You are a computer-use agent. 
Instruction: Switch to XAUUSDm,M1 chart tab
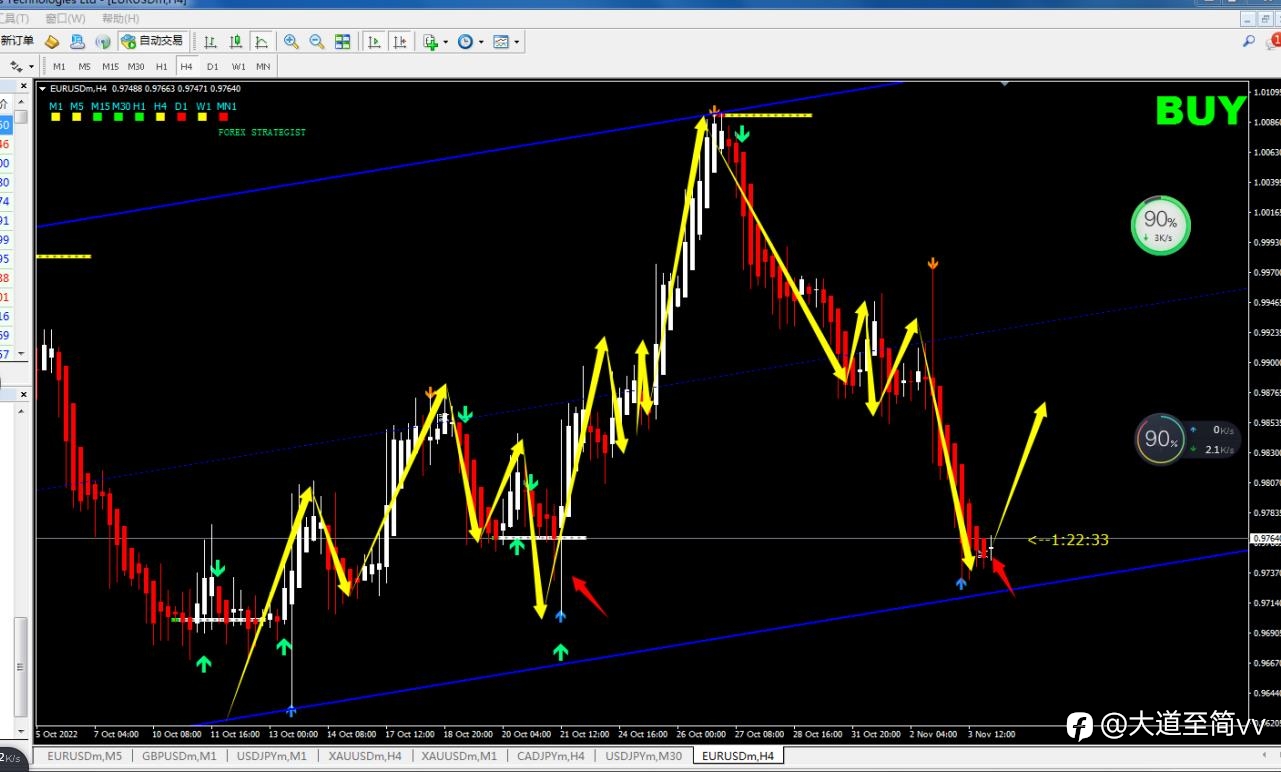pyautogui.click(x=459, y=756)
